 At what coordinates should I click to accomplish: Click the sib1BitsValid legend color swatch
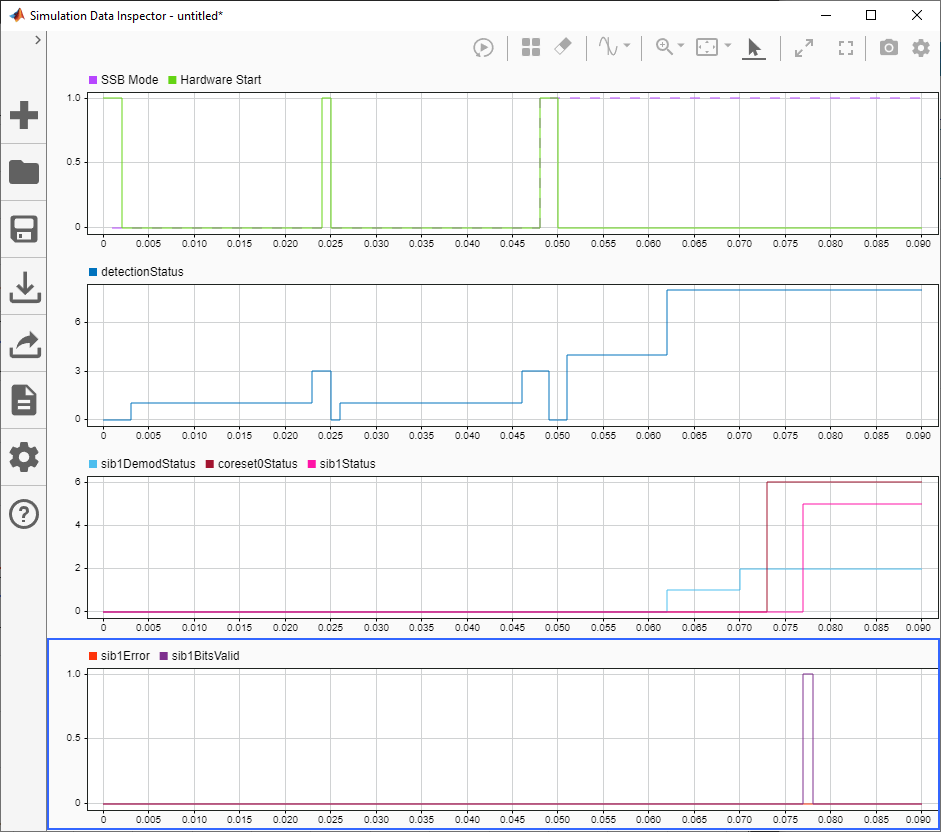(x=164, y=656)
